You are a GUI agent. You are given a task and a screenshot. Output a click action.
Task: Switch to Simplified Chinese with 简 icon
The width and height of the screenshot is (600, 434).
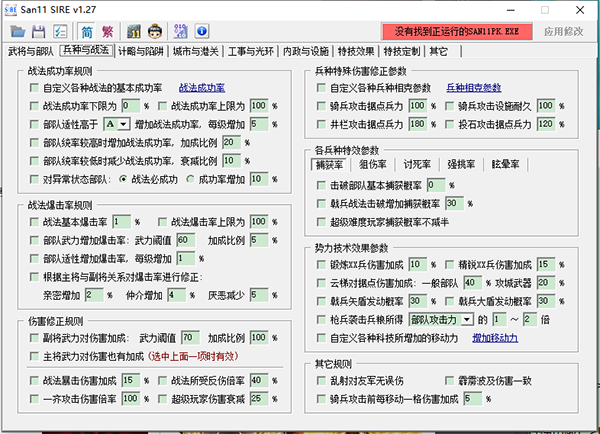pyautogui.click(x=85, y=32)
